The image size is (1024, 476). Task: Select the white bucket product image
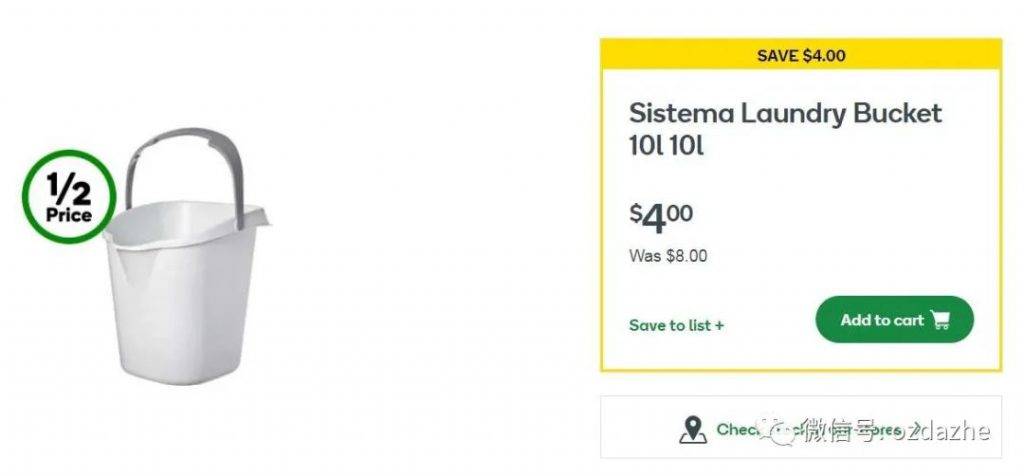coord(185,256)
